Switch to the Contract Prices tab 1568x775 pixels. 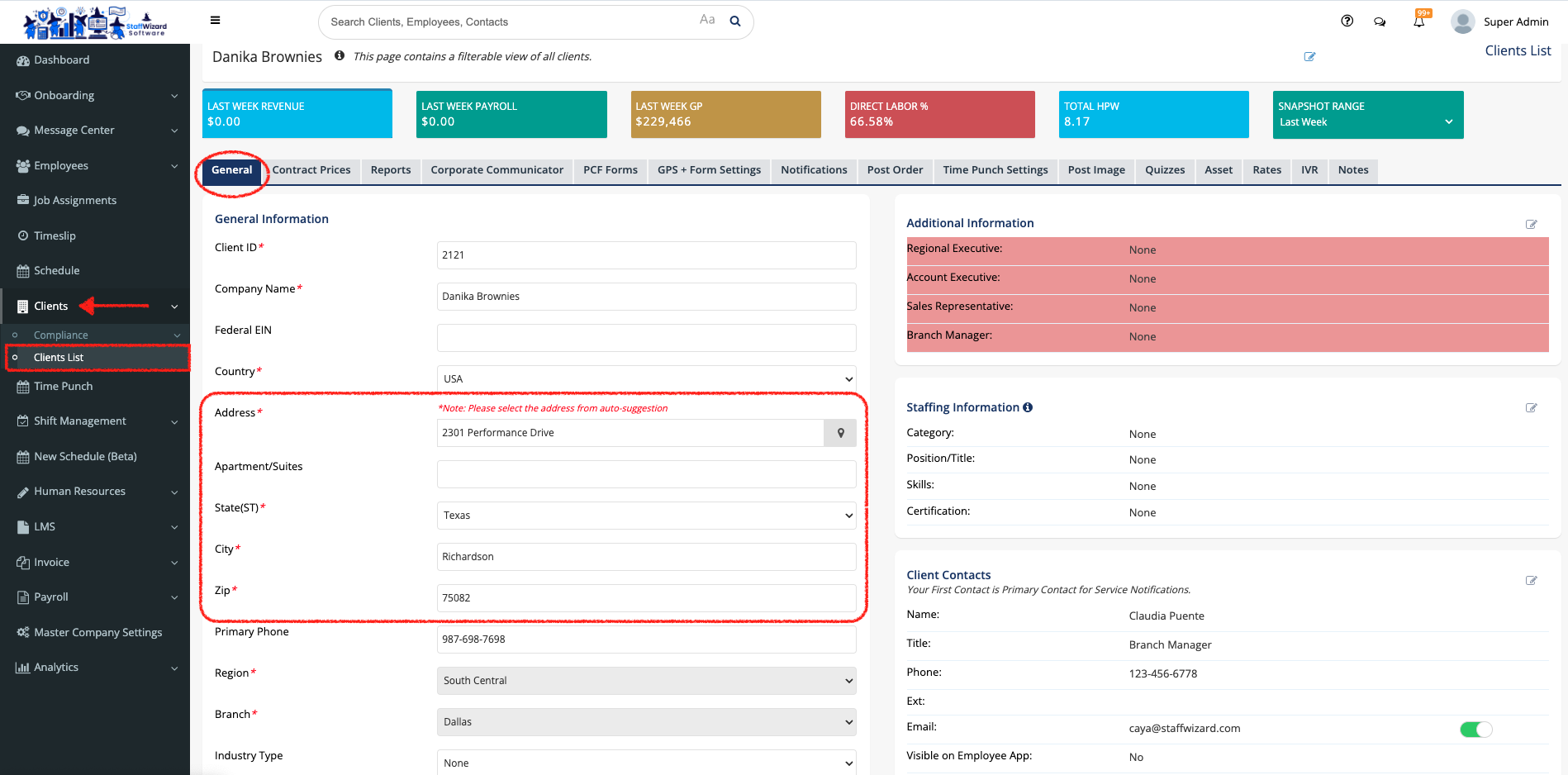tap(311, 170)
